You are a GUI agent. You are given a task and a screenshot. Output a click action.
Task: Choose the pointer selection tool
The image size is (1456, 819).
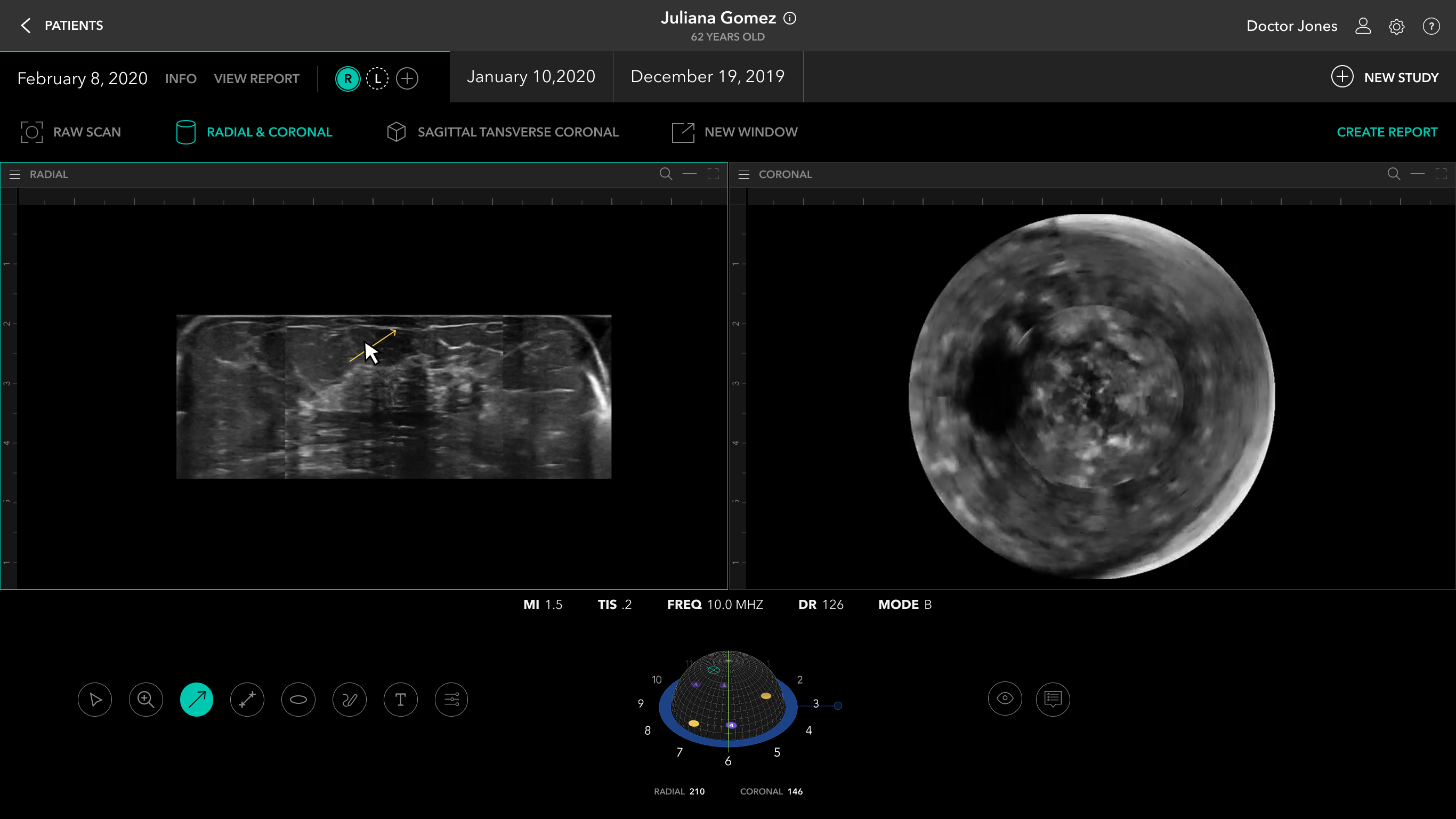click(x=95, y=700)
